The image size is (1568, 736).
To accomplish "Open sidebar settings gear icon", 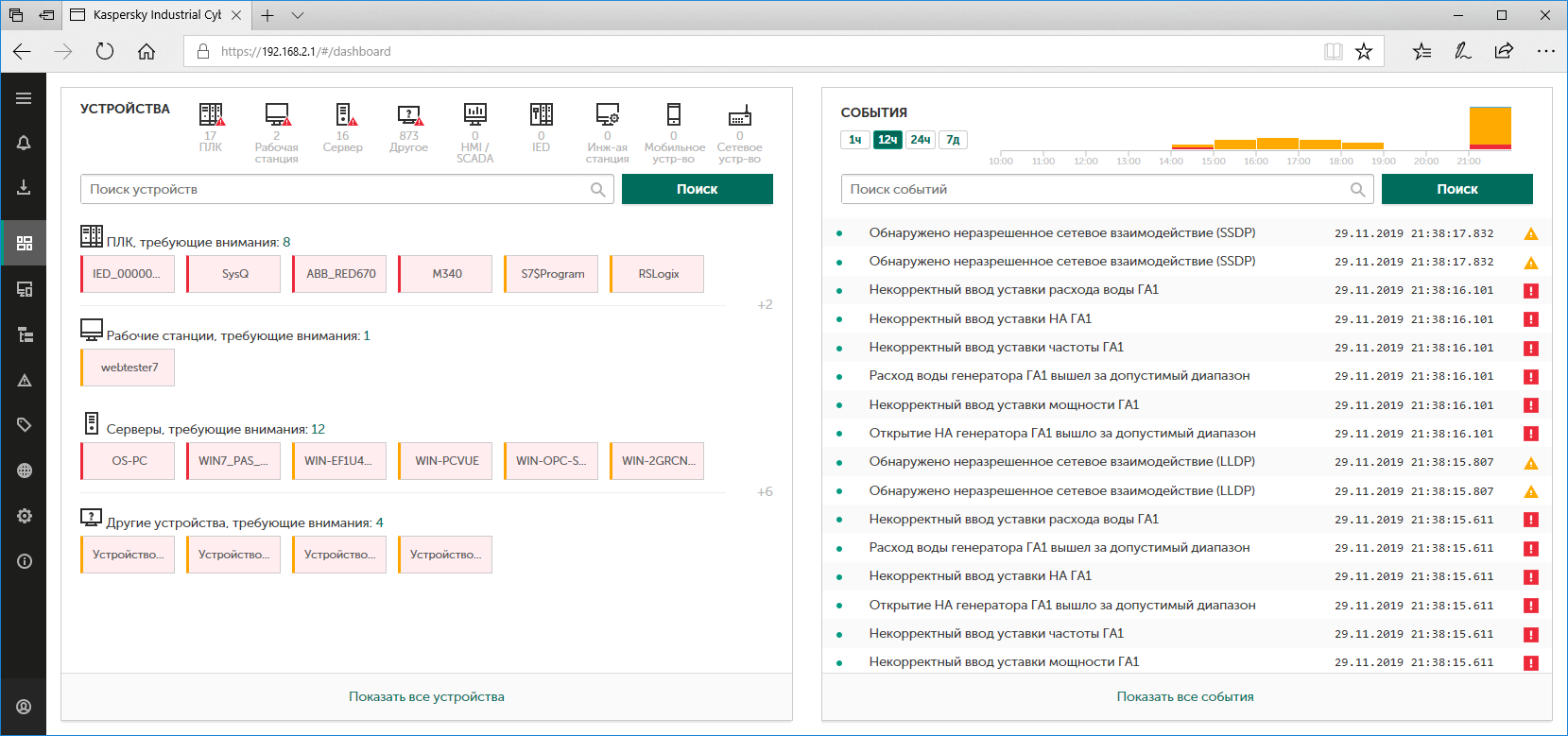I will click(24, 516).
